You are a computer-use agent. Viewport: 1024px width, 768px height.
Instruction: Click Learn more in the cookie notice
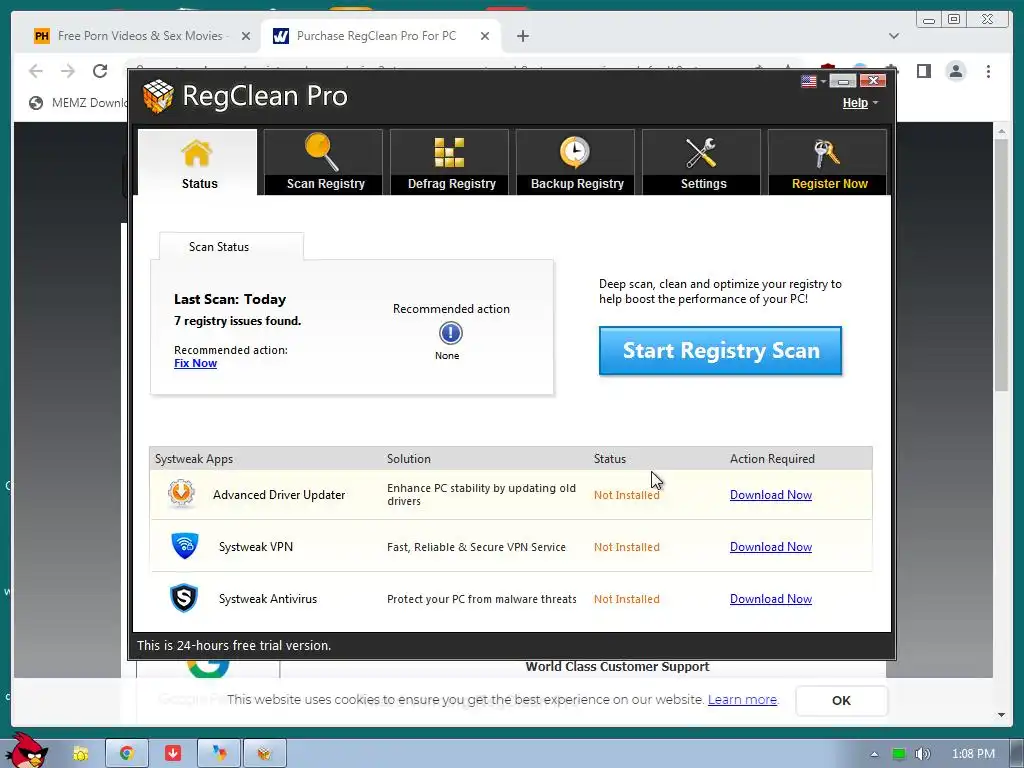click(743, 699)
